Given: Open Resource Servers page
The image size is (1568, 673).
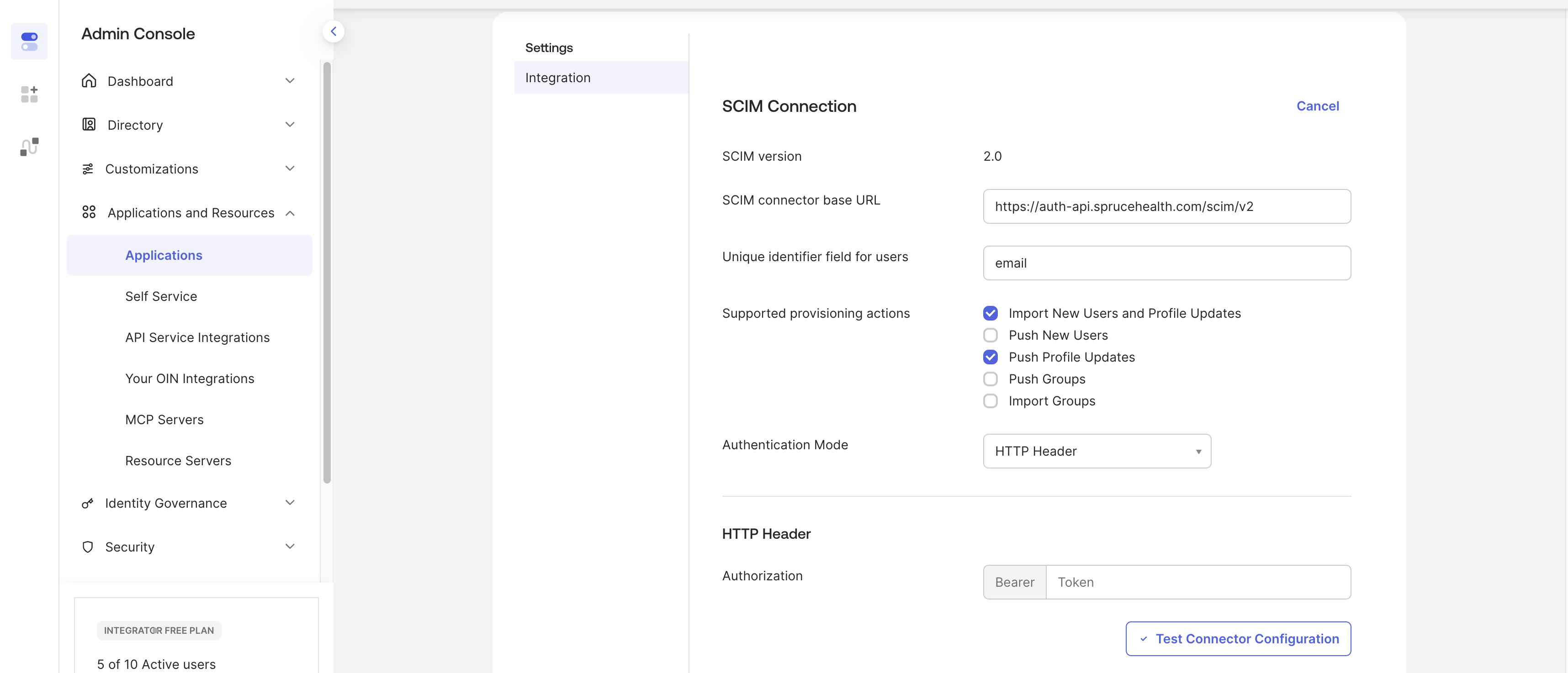Looking at the screenshot, I should (178, 461).
